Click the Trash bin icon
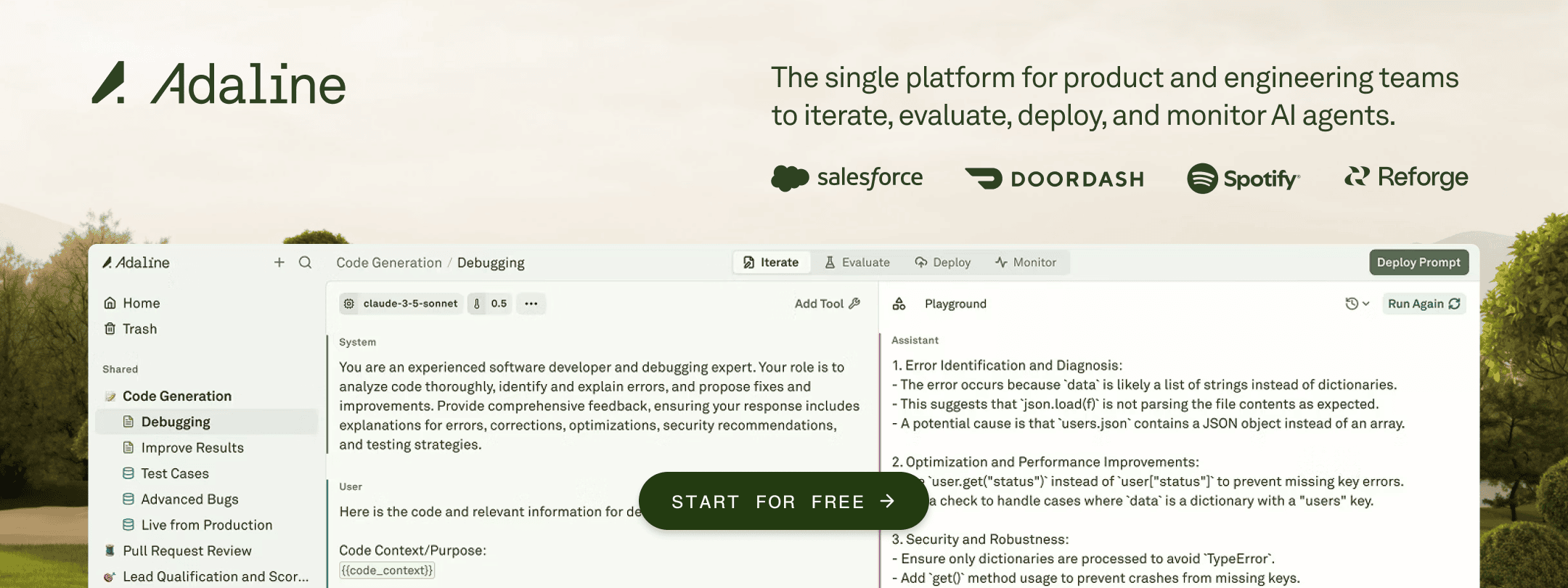The width and height of the screenshot is (1568, 588). 110,329
